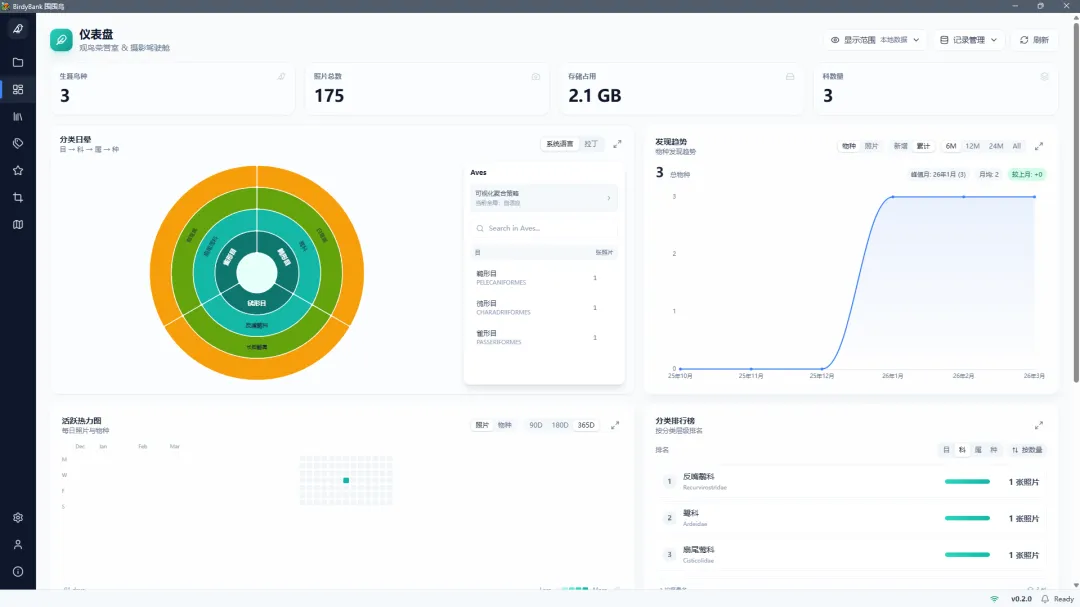Open the library books icon in sidebar
The image size is (1080, 607).
point(18,116)
